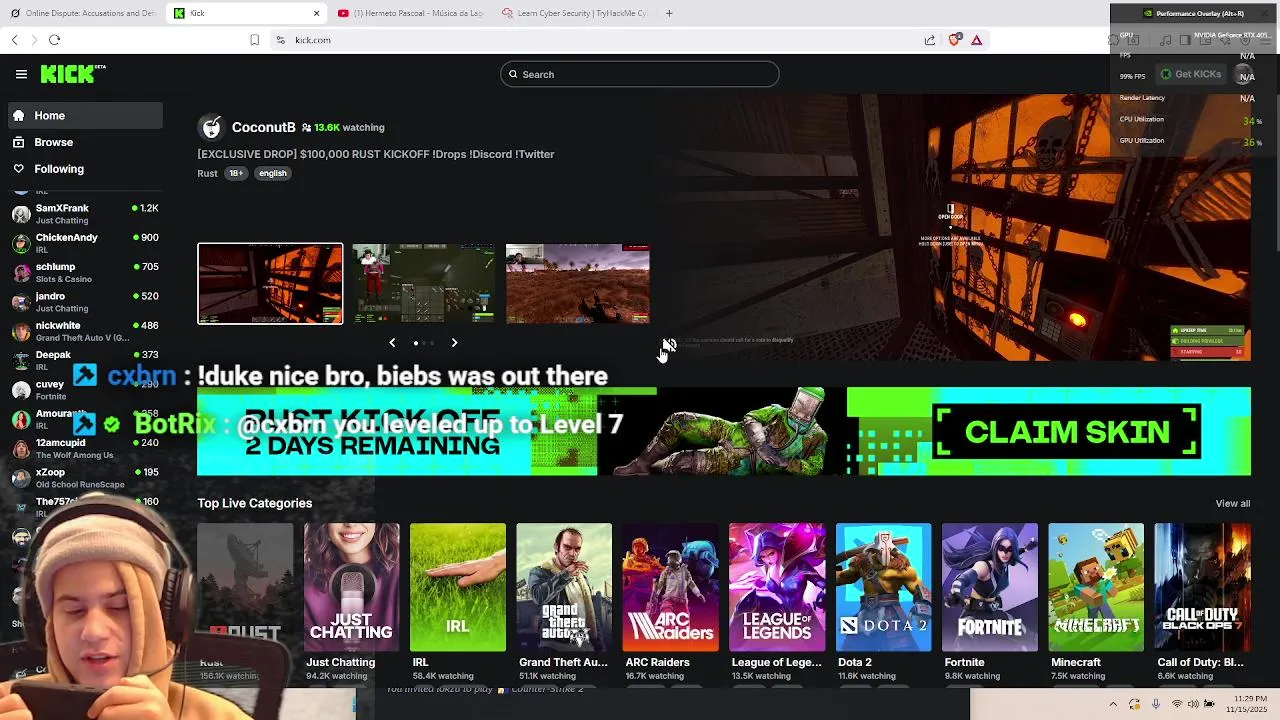Switch to Online Dispute tab
The height and width of the screenshot is (720, 1280).
click(x=82, y=13)
